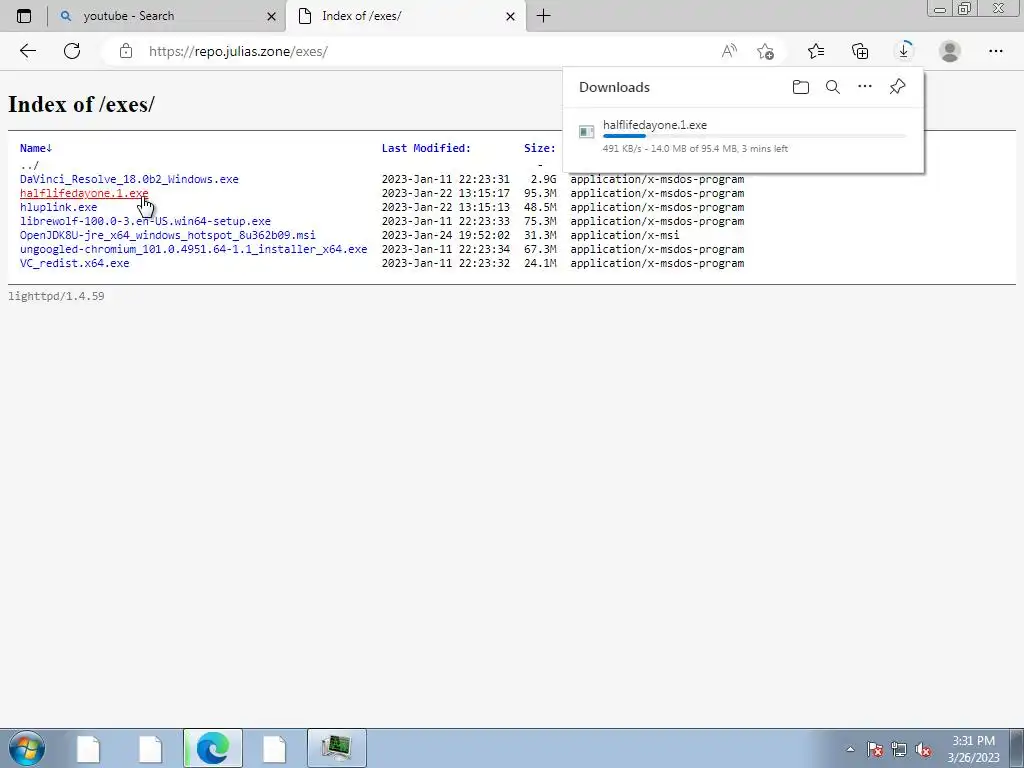
Task: Open first blank document taskbar icon
Action: click(88, 748)
